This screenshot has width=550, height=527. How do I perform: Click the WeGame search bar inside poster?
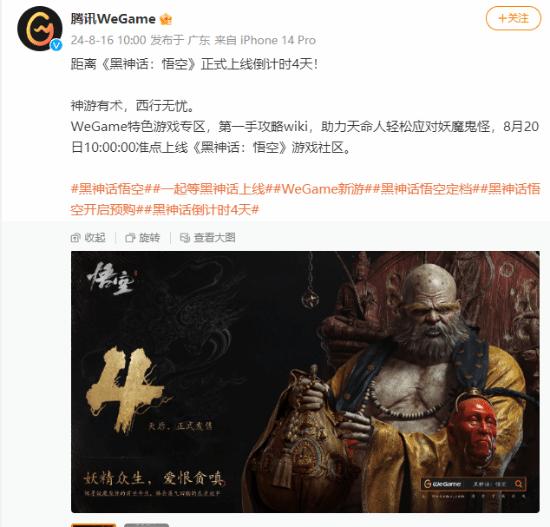474,484
